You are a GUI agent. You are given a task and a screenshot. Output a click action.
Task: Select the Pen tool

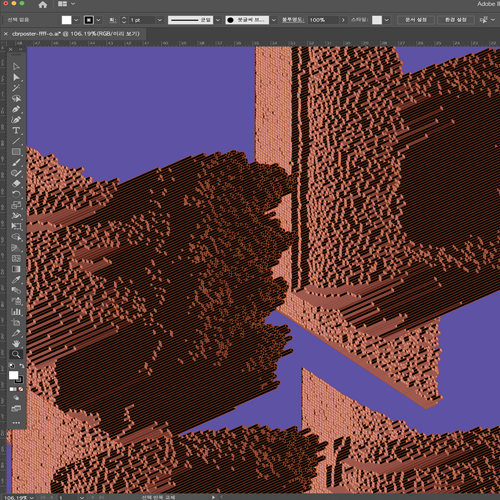click(16, 109)
